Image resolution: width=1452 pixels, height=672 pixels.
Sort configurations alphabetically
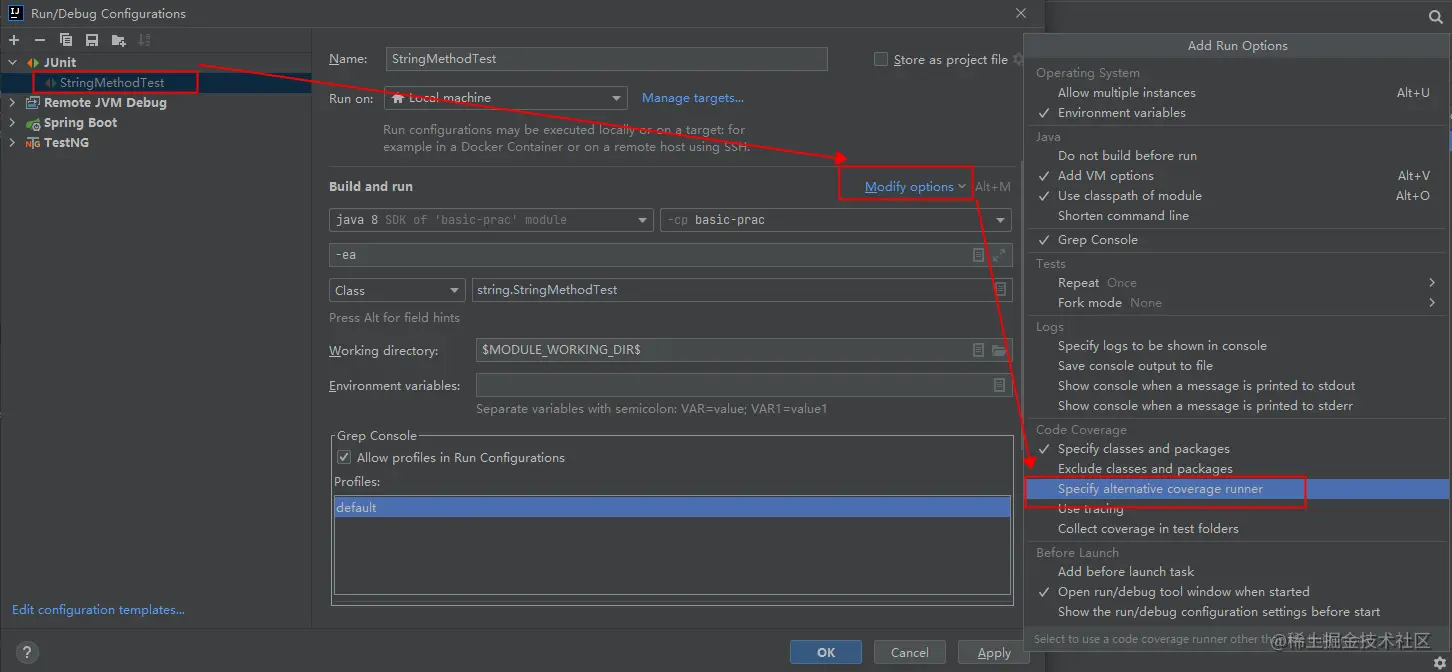coord(142,40)
